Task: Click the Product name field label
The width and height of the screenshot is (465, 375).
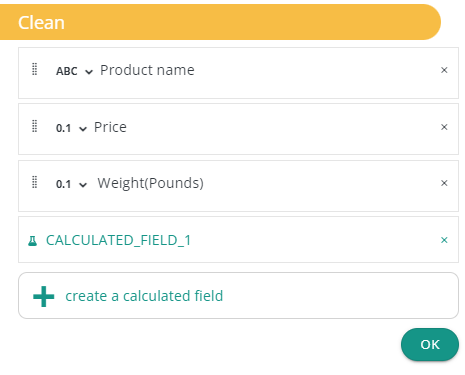Action: [147, 70]
